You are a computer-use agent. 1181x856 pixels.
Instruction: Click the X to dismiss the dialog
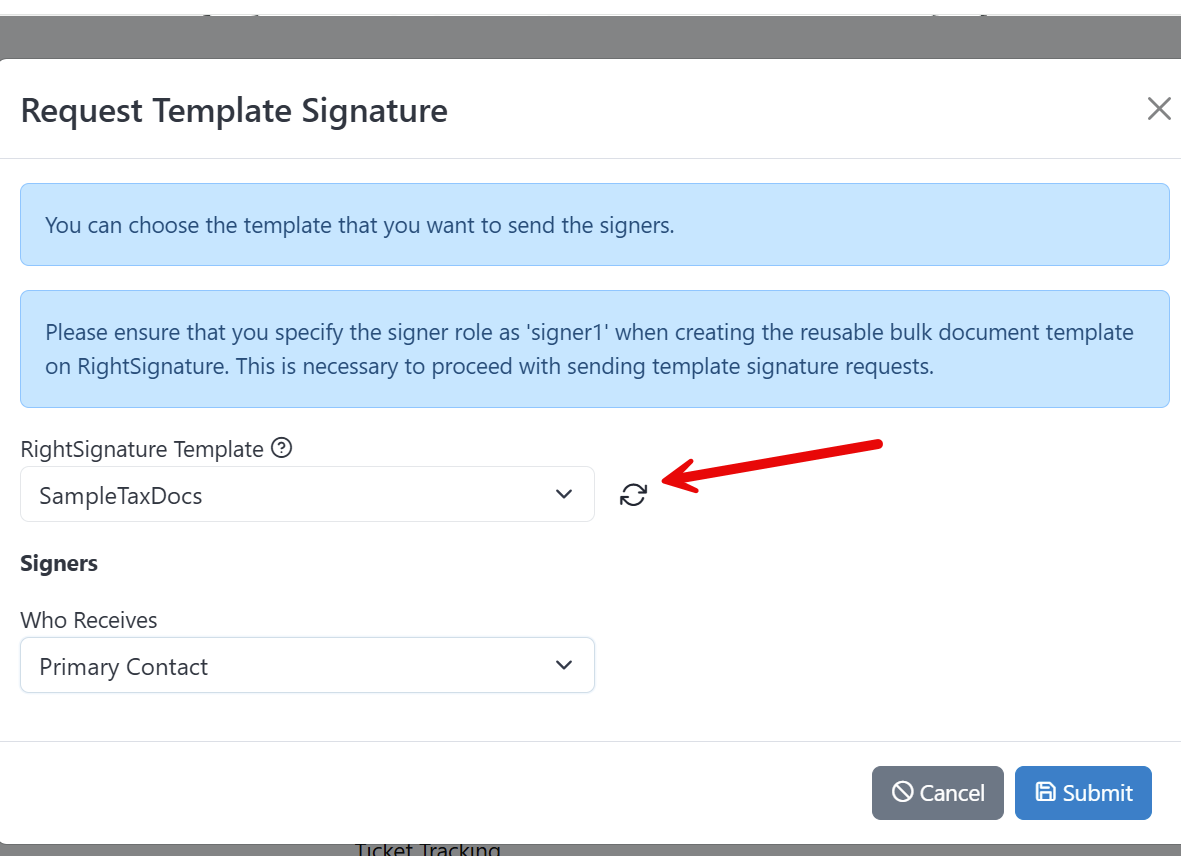tap(1158, 108)
